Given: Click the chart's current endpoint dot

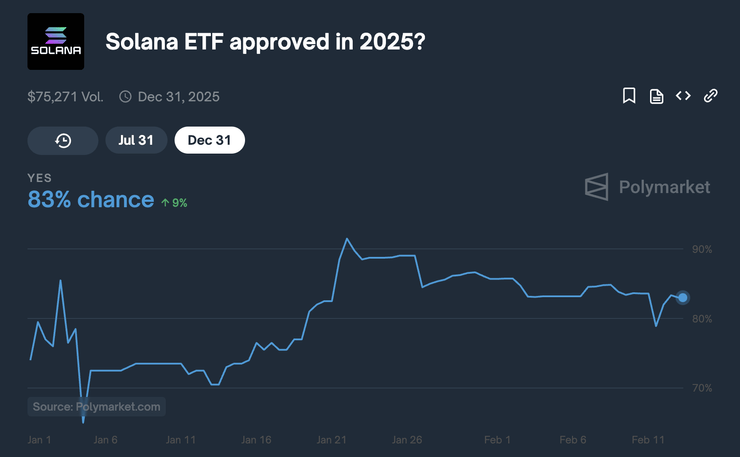Looking at the screenshot, I should pos(683,297).
